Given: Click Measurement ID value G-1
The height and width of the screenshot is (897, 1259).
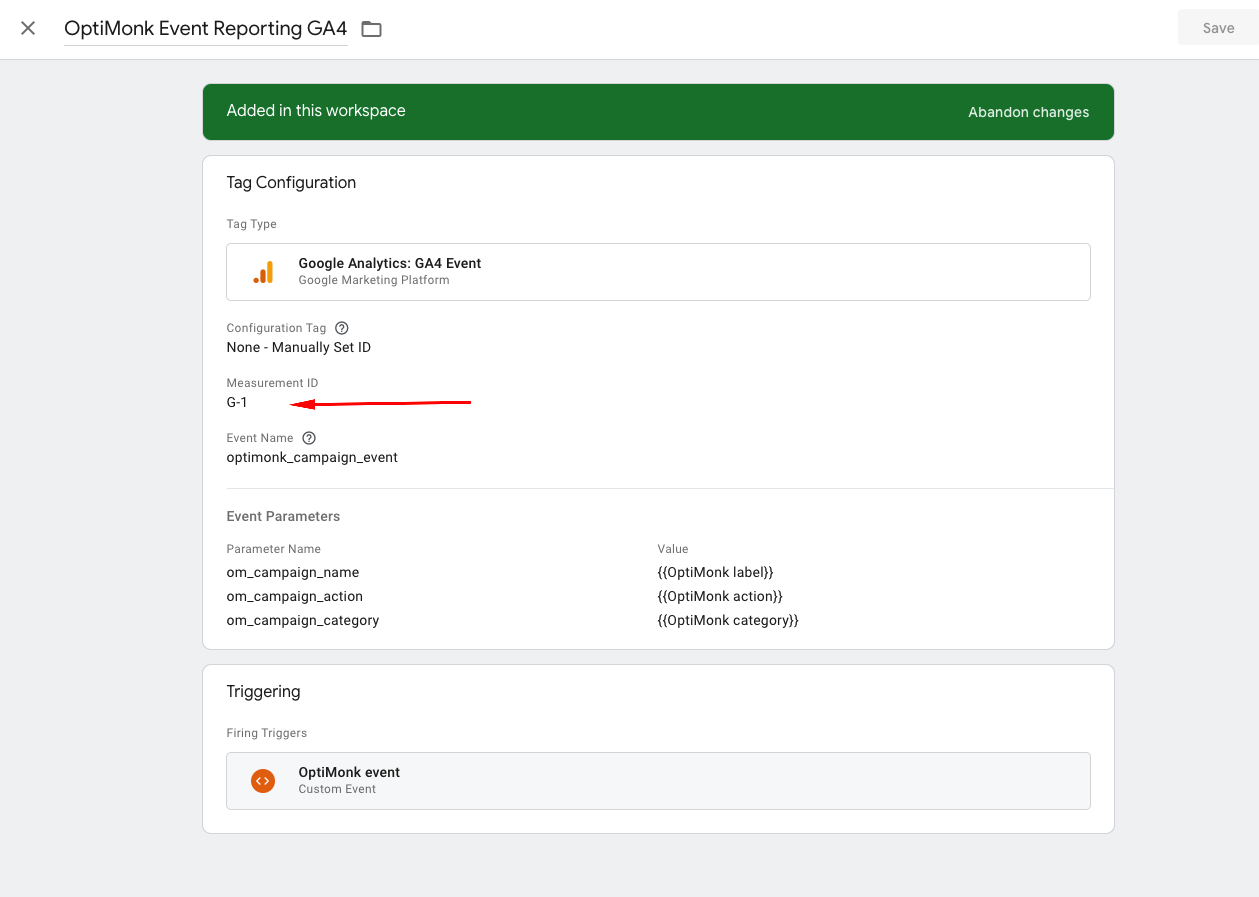Looking at the screenshot, I should 237,402.
